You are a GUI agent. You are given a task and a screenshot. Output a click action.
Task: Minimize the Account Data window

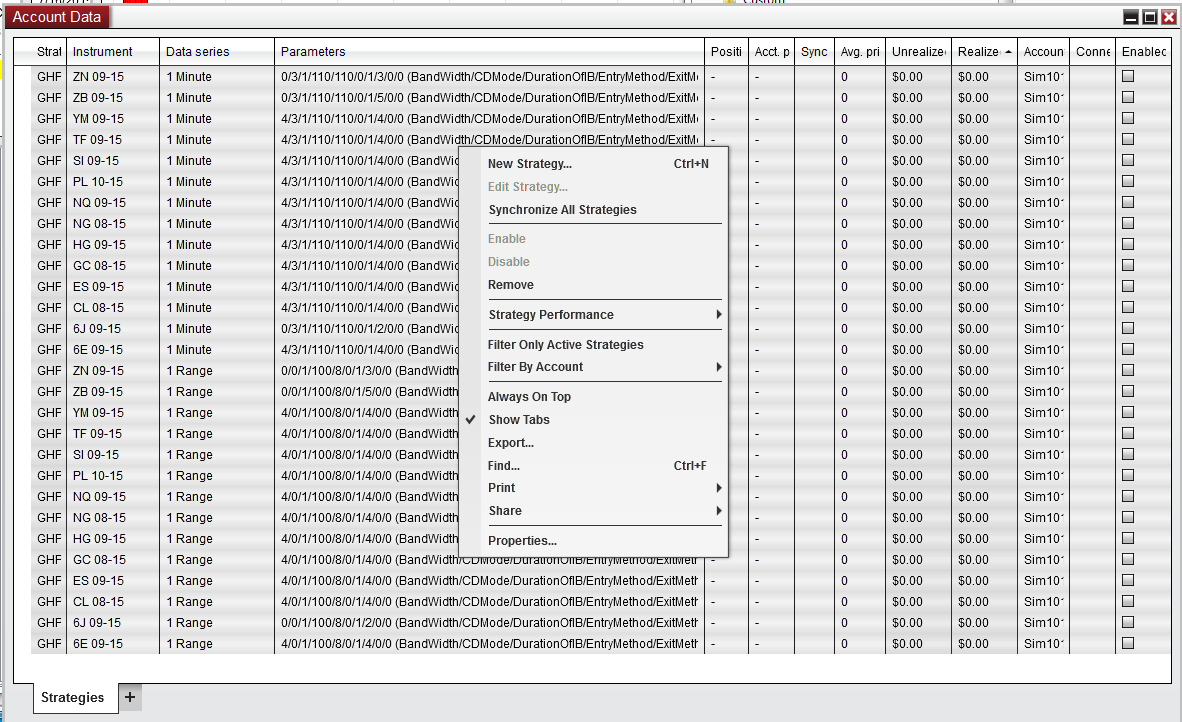click(1131, 17)
